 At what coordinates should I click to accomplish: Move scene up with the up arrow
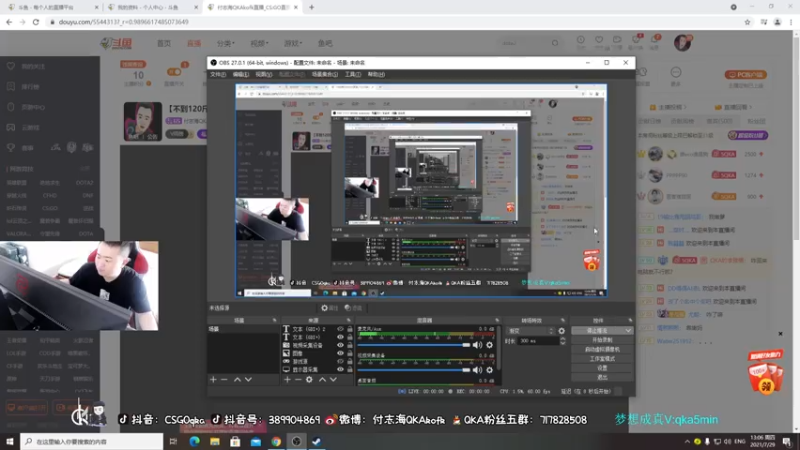pos(237,380)
